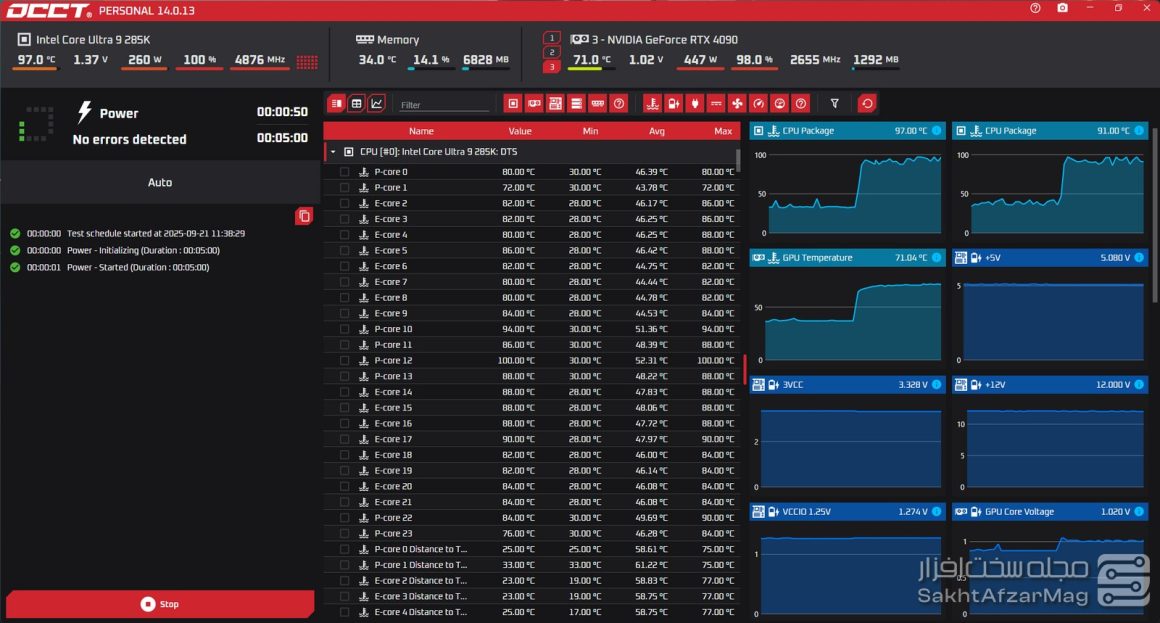Viewport: 1160px width, 623px height.
Task: Select the E-core 17 checkbox
Action: (x=345, y=439)
